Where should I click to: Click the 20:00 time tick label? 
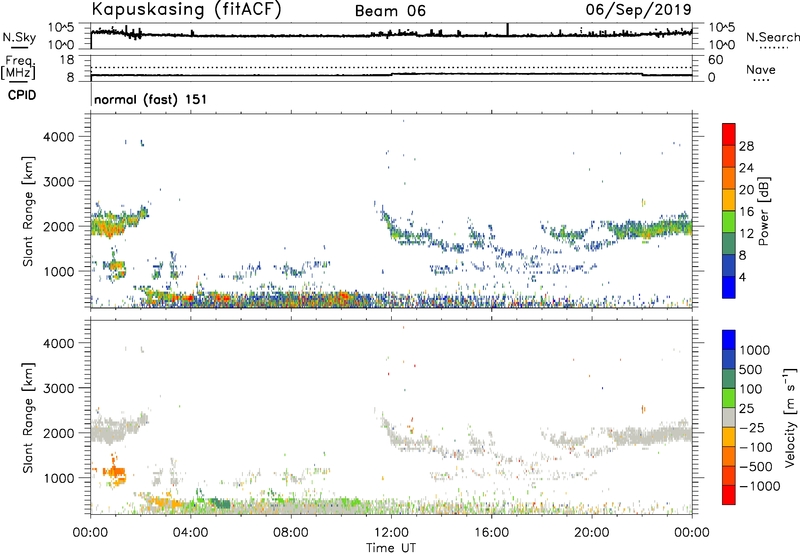[591, 533]
